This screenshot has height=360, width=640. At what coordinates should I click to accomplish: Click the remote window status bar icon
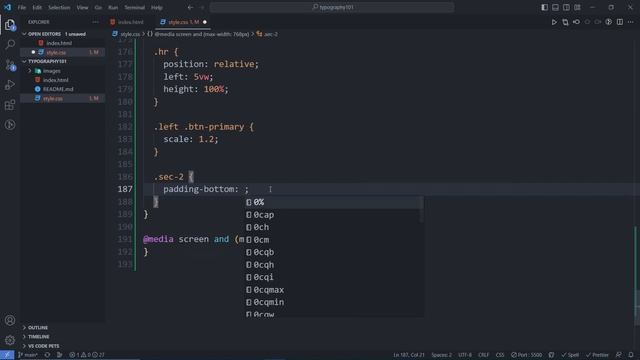[7, 355]
